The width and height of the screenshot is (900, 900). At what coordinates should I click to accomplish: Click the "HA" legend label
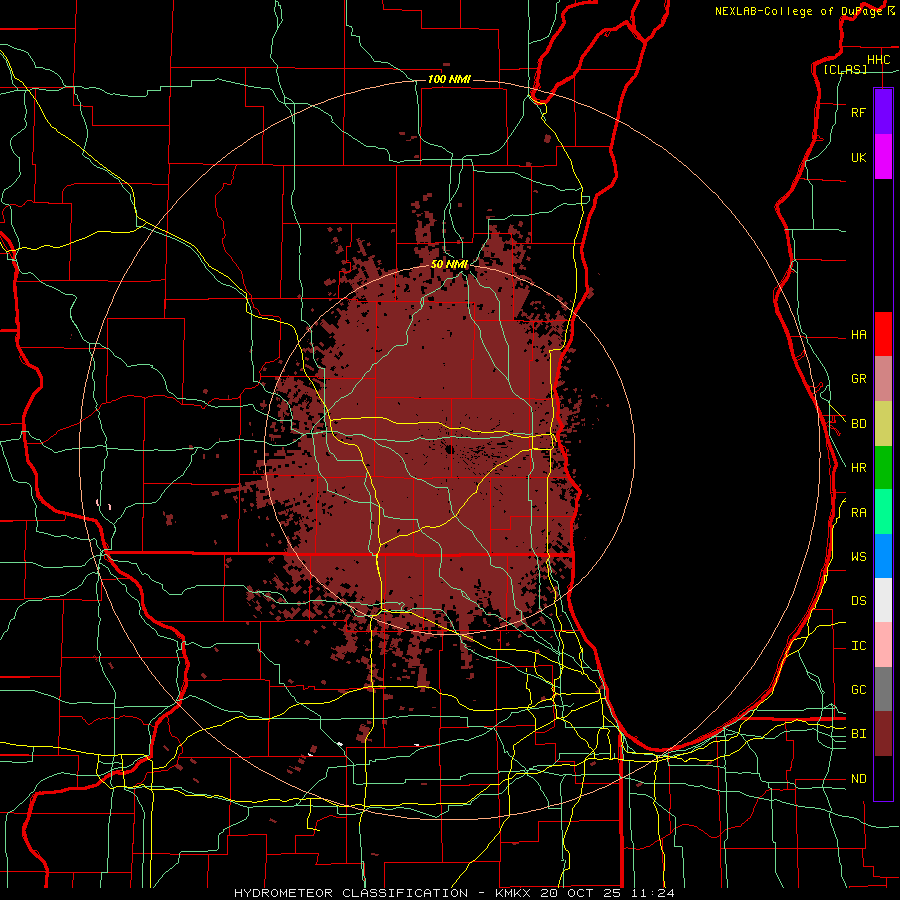(858, 335)
